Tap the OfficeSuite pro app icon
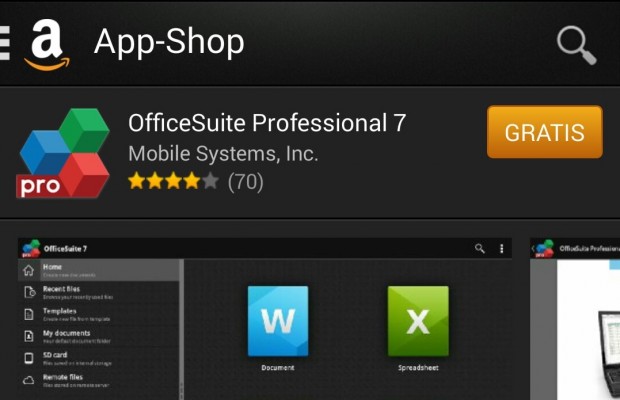The image size is (620, 400). click(63, 153)
